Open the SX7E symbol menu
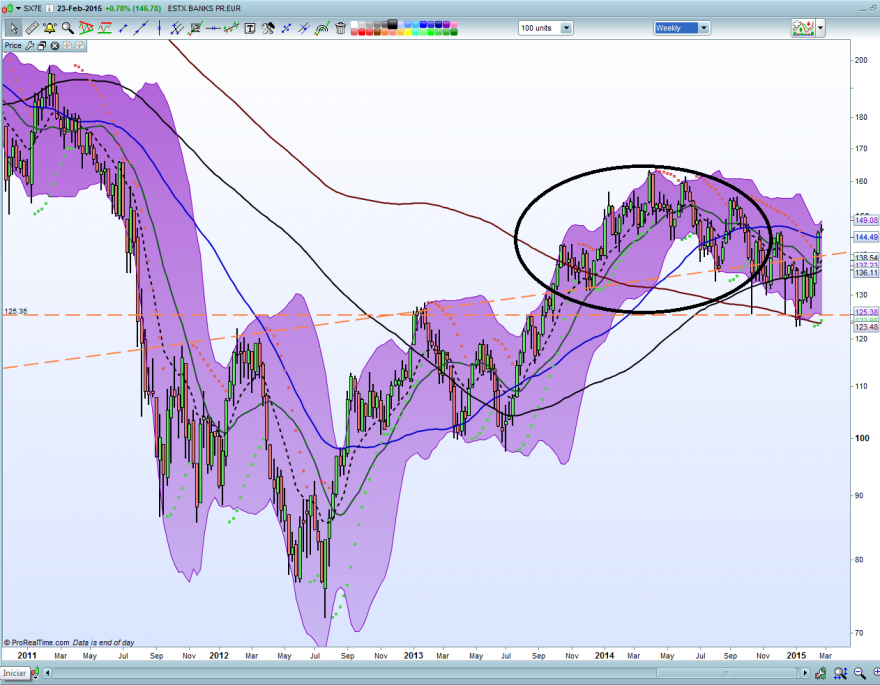Screen dimensions: 880x685 coord(18,7)
